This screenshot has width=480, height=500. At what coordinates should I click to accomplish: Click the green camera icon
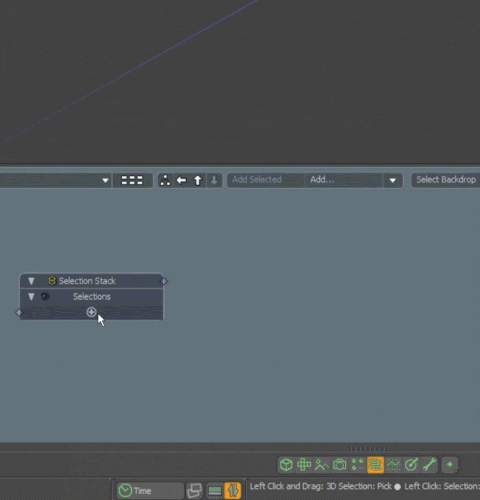[339, 464]
